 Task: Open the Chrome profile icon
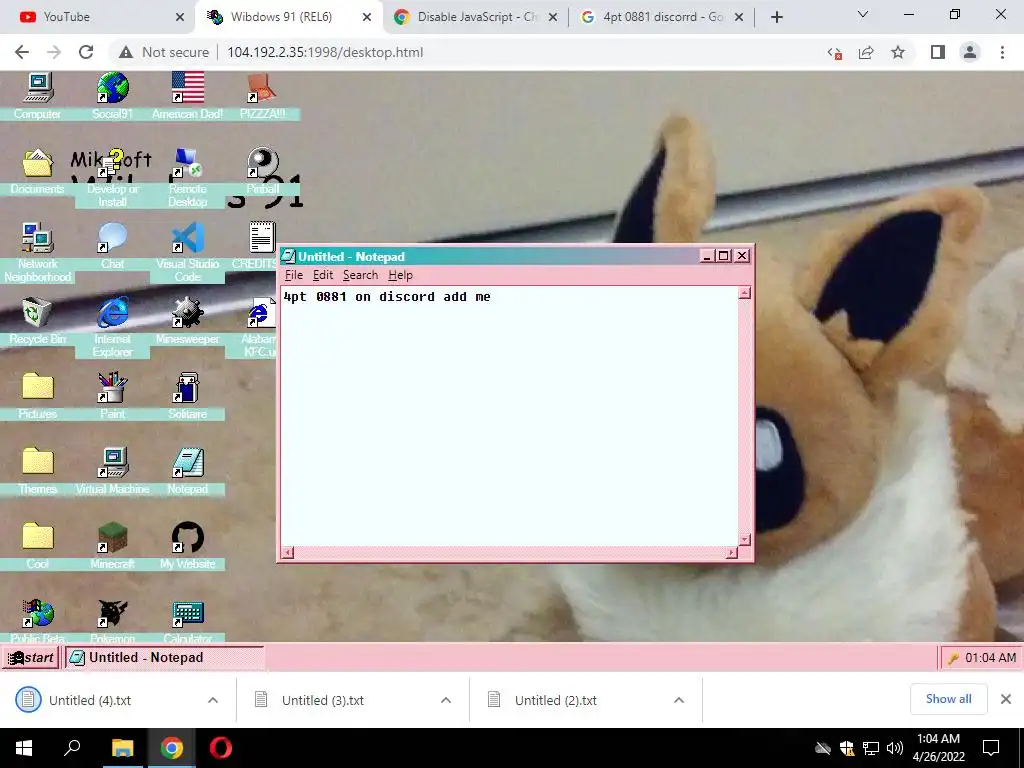pos(970,52)
